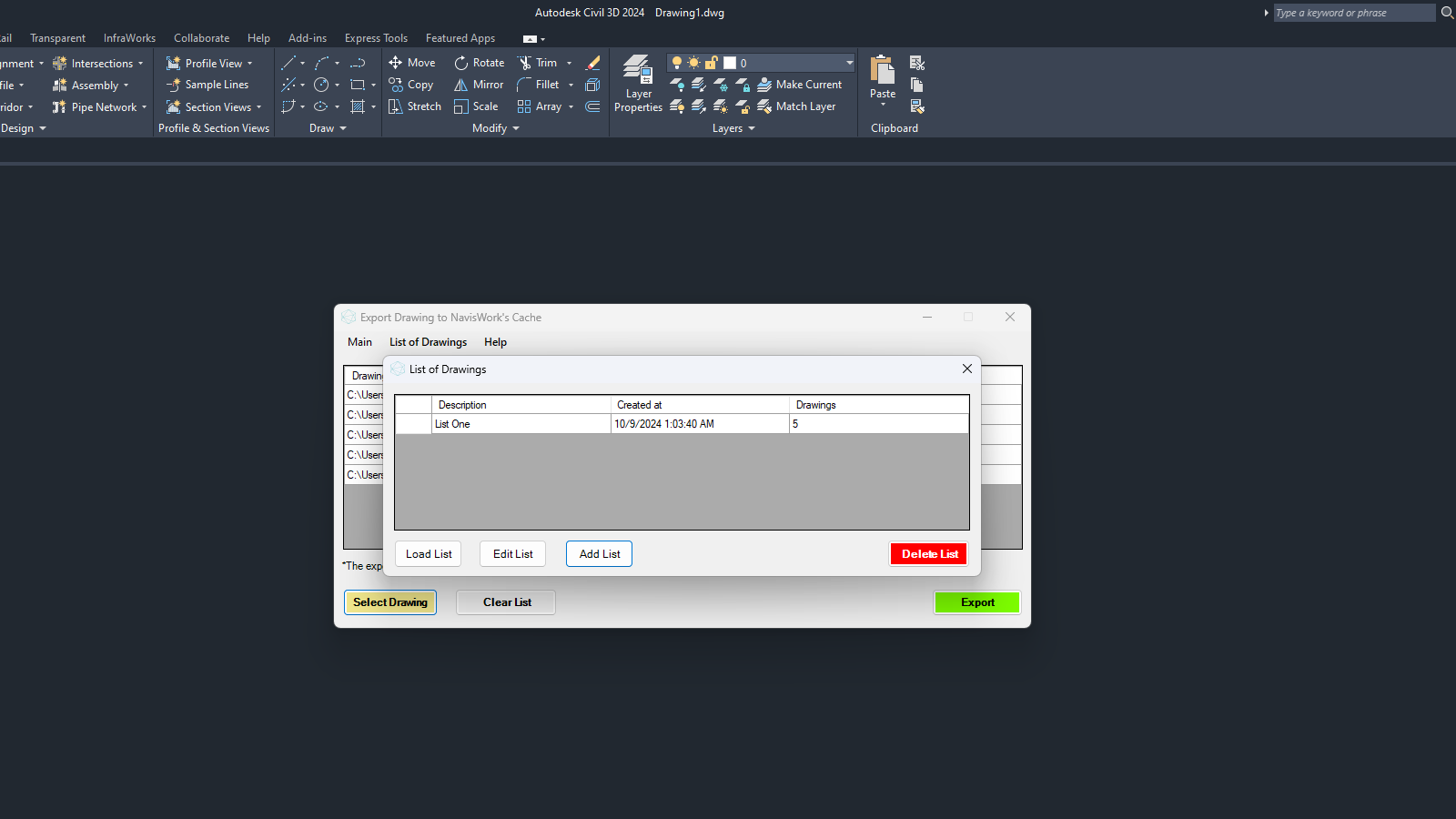Click the red Delete List button
The image size is (1456, 819).
click(x=929, y=554)
